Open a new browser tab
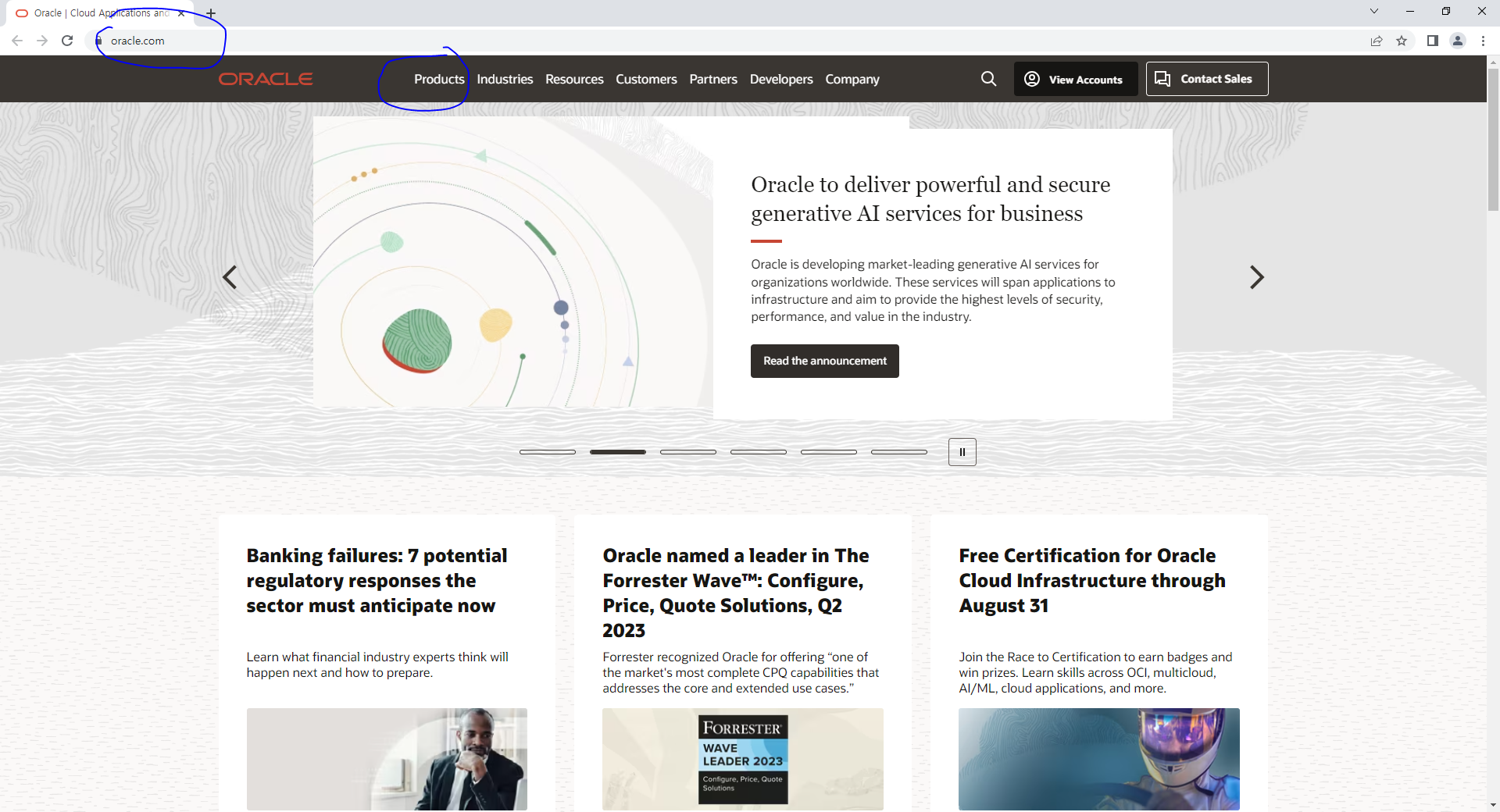This screenshot has width=1500, height=812. pyautogui.click(x=211, y=13)
